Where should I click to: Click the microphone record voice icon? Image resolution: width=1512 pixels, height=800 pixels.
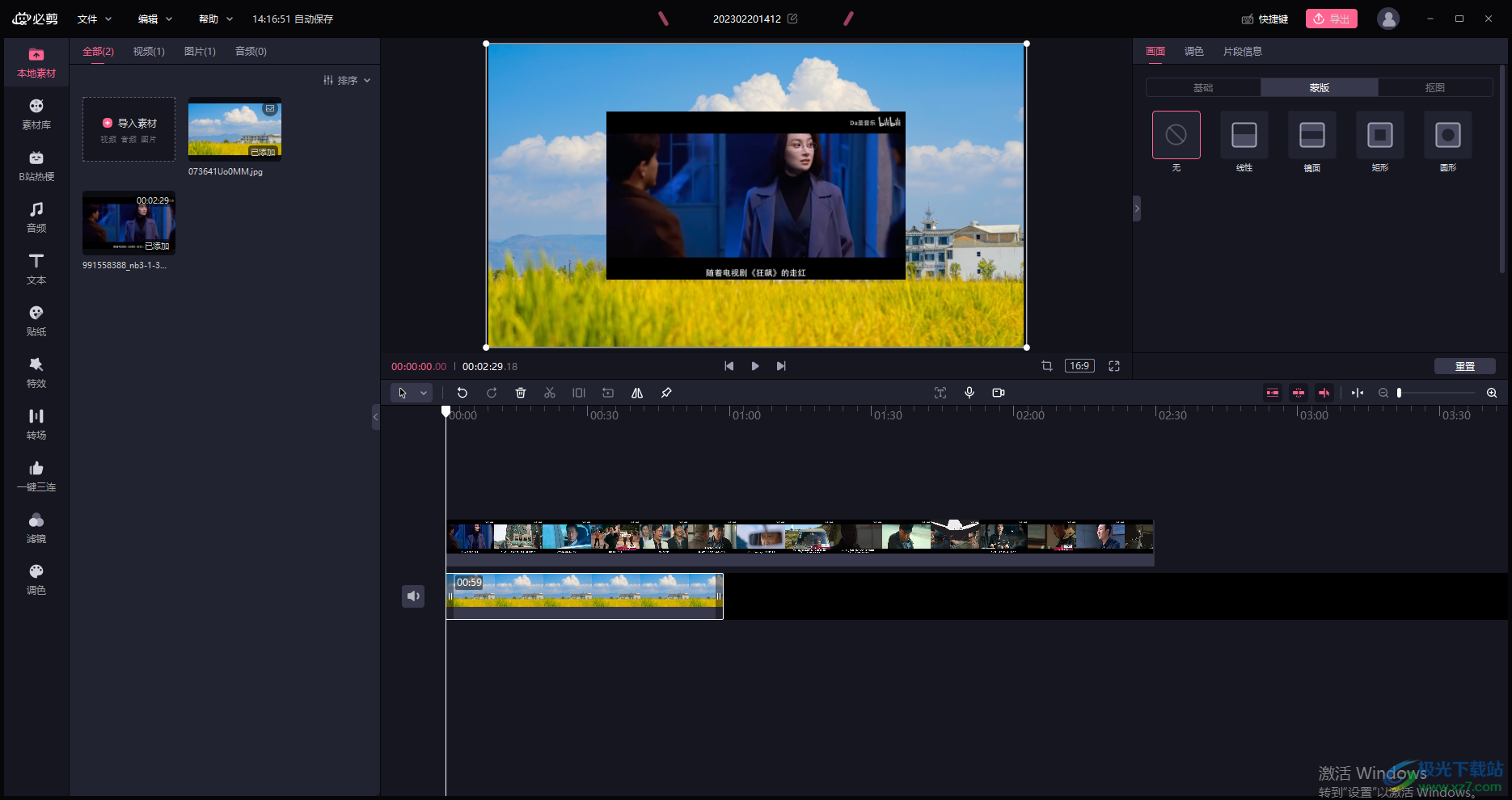pos(969,393)
